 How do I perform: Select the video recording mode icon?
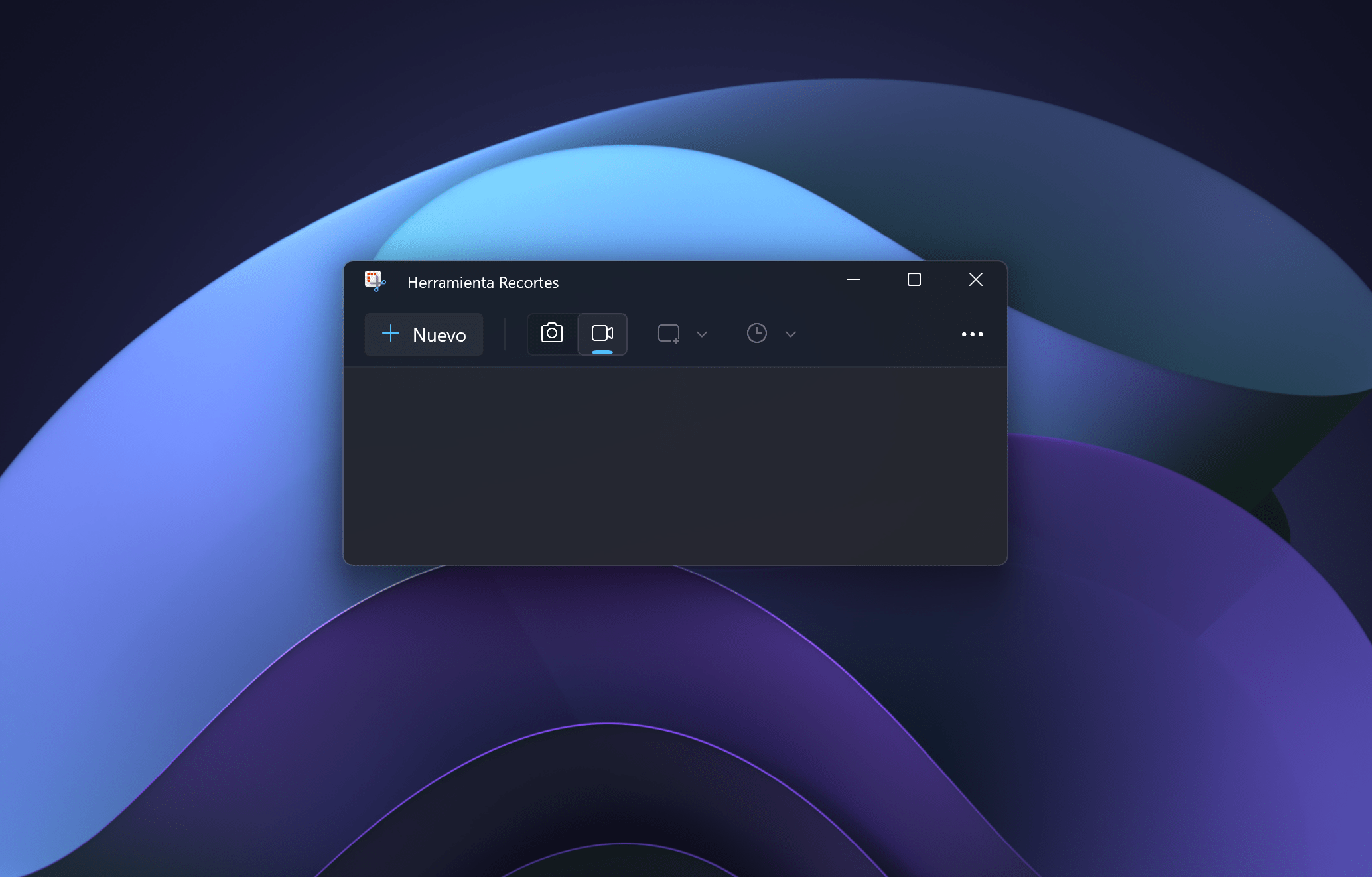[602, 334]
